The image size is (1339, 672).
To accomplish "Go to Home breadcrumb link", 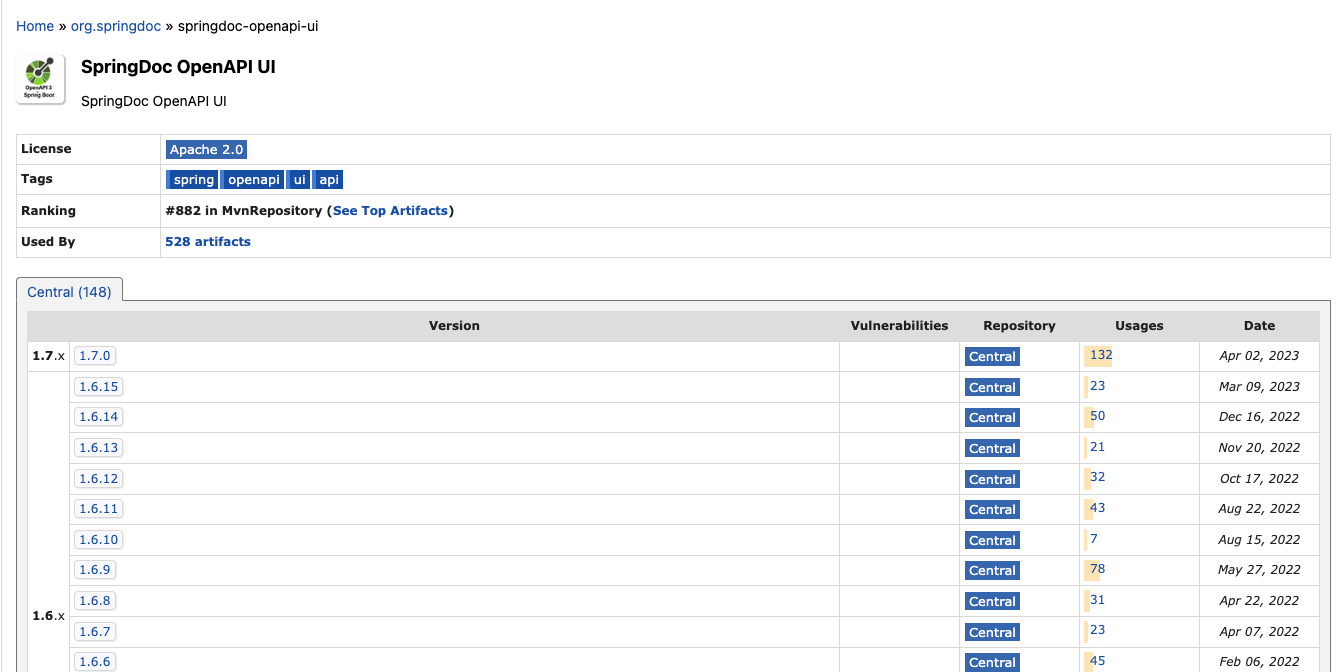I will 35,26.
